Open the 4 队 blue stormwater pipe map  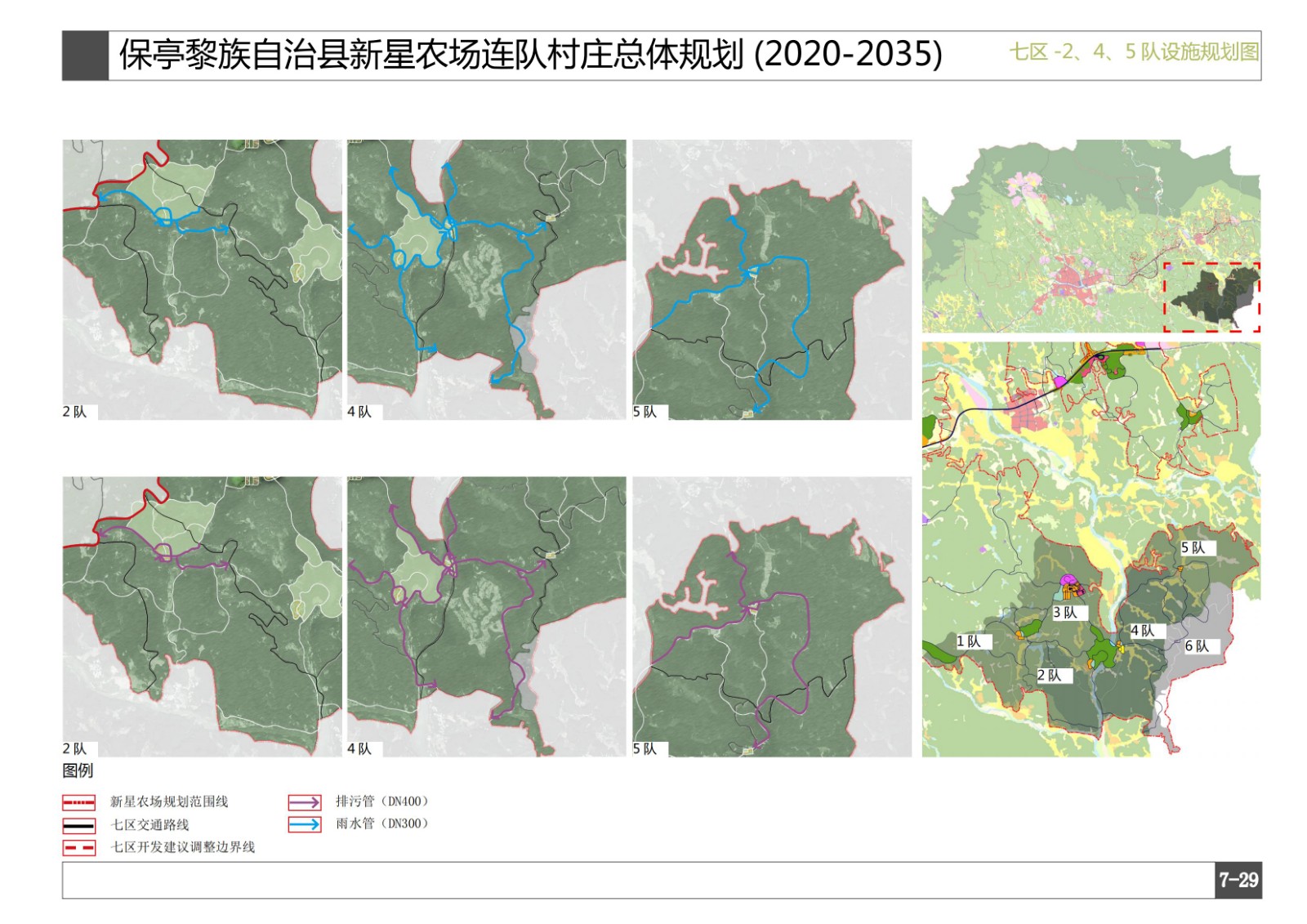(487, 280)
